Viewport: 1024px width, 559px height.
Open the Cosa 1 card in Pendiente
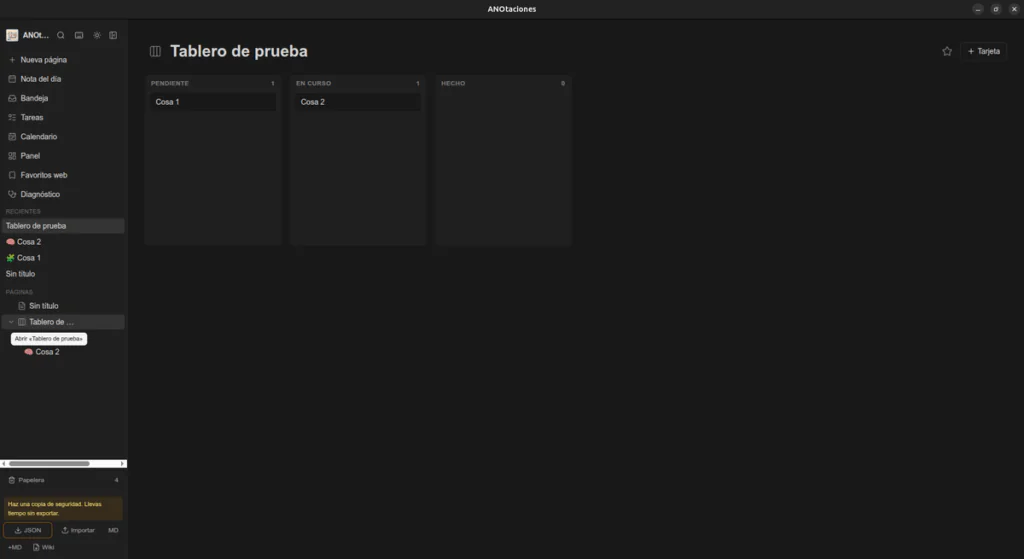pyautogui.click(x=213, y=102)
